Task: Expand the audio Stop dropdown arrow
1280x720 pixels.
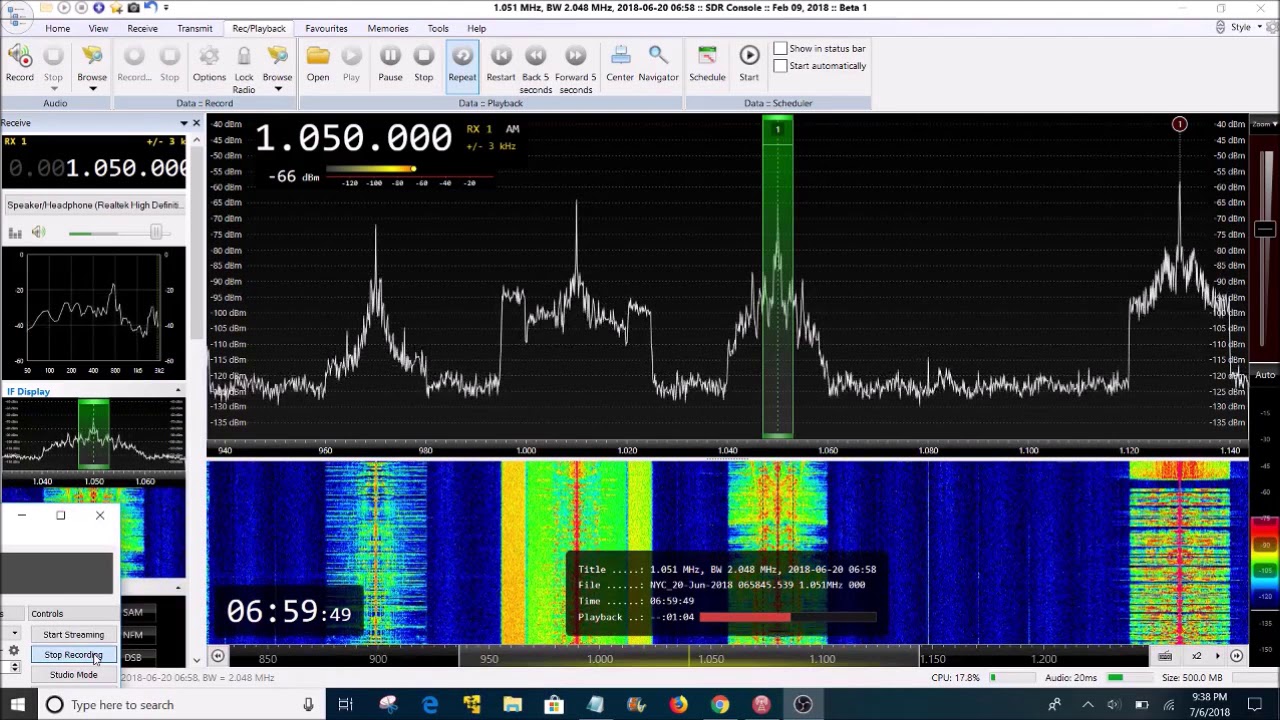Action: click(53, 89)
